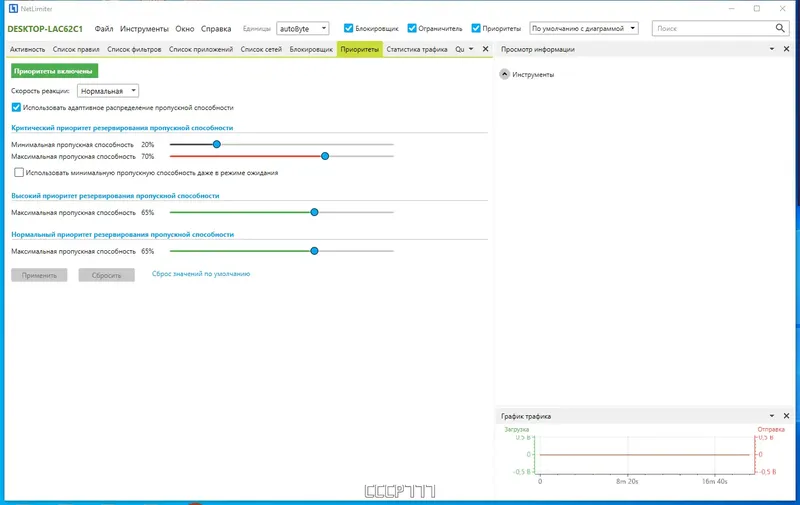Switch to the Список приложений tab

(x=201, y=49)
